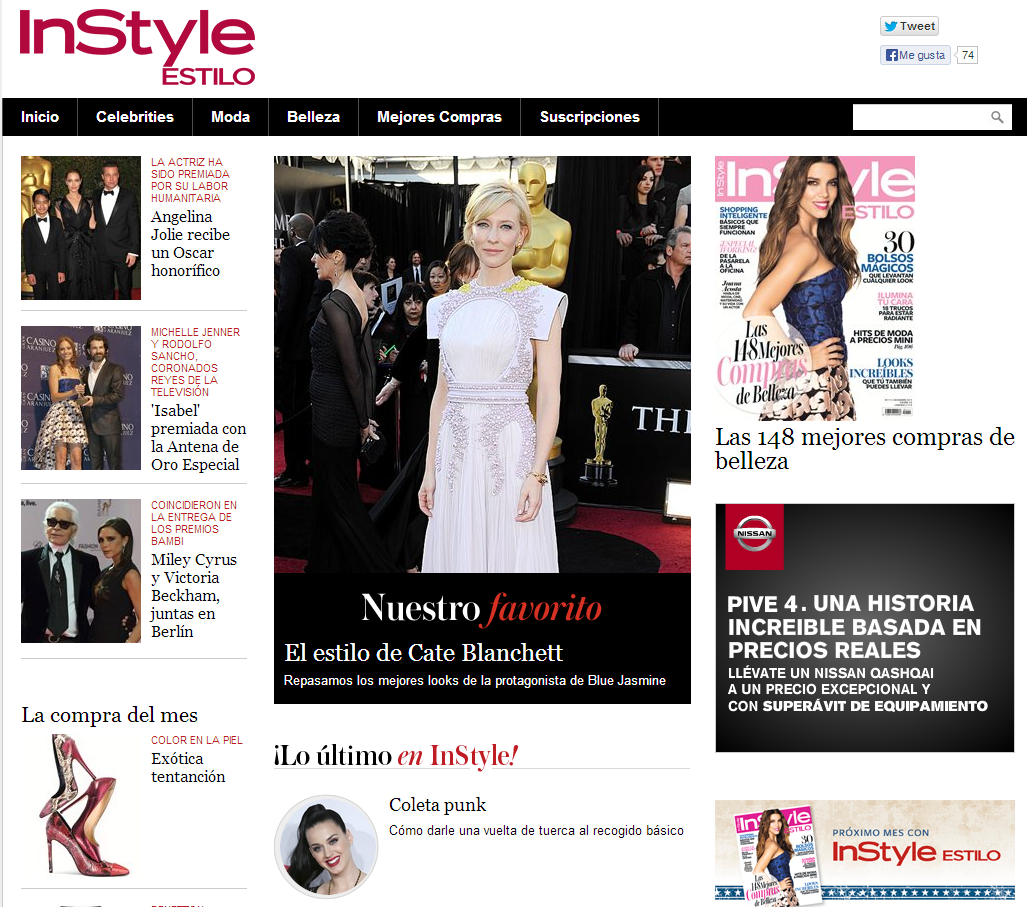Click the Facebook Me gusta button
Screen dimensions: 1027x907
(x=915, y=55)
